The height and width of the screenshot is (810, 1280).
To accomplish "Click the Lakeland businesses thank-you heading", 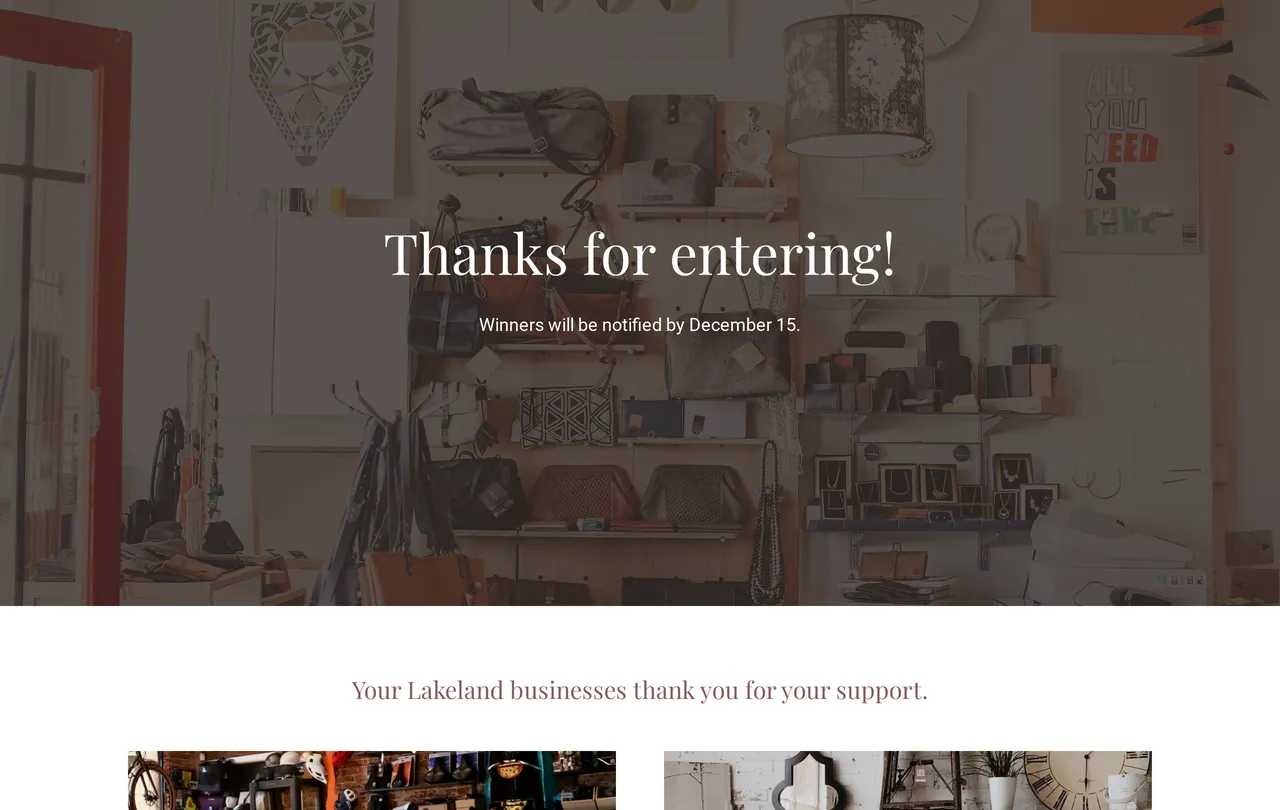I will pyautogui.click(x=640, y=690).
